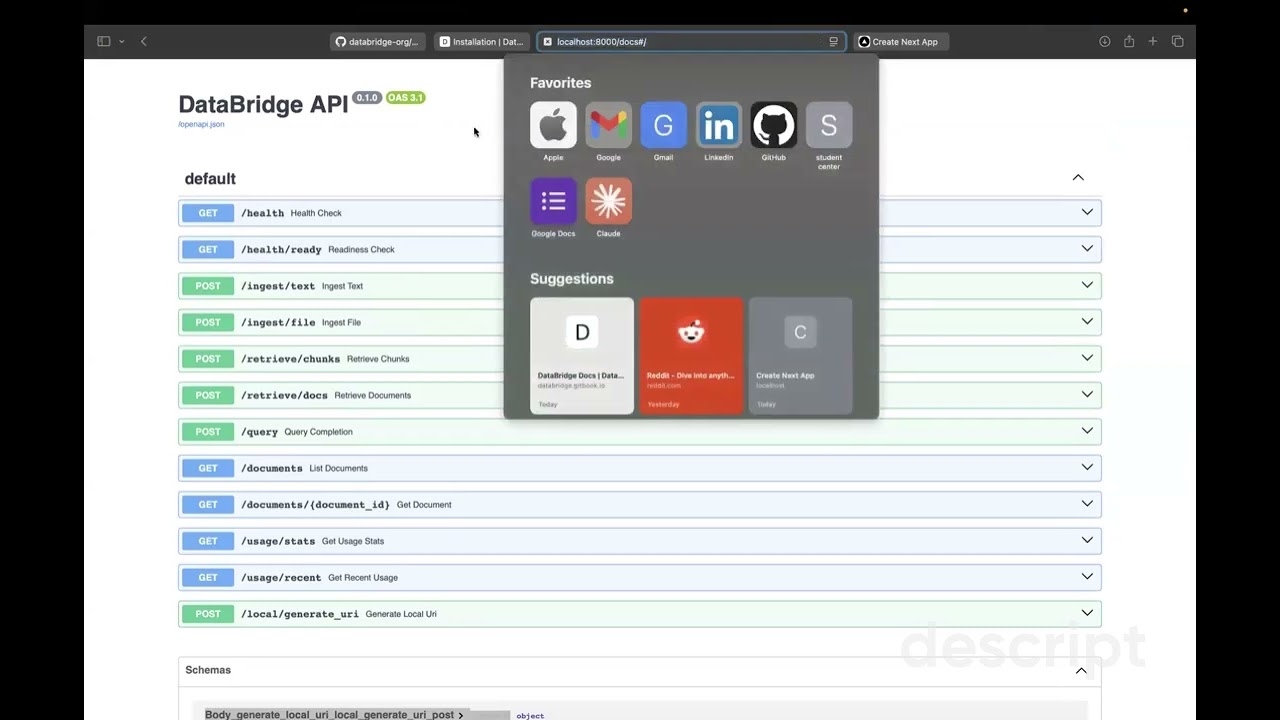1280x720 pixels.
Task: Click POST badge of /ingest/file row
Action: [x=208, y=322]
